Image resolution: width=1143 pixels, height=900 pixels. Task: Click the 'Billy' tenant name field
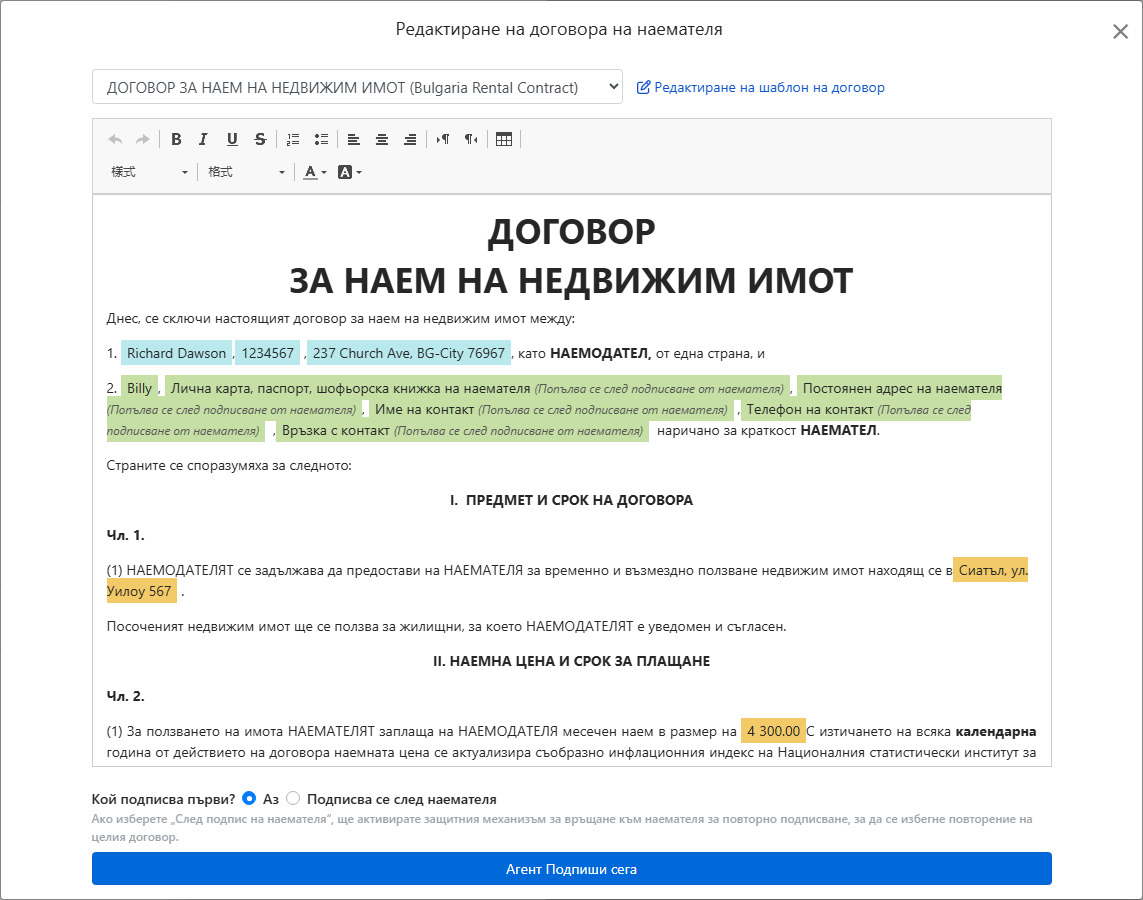(x=139, y=388)
